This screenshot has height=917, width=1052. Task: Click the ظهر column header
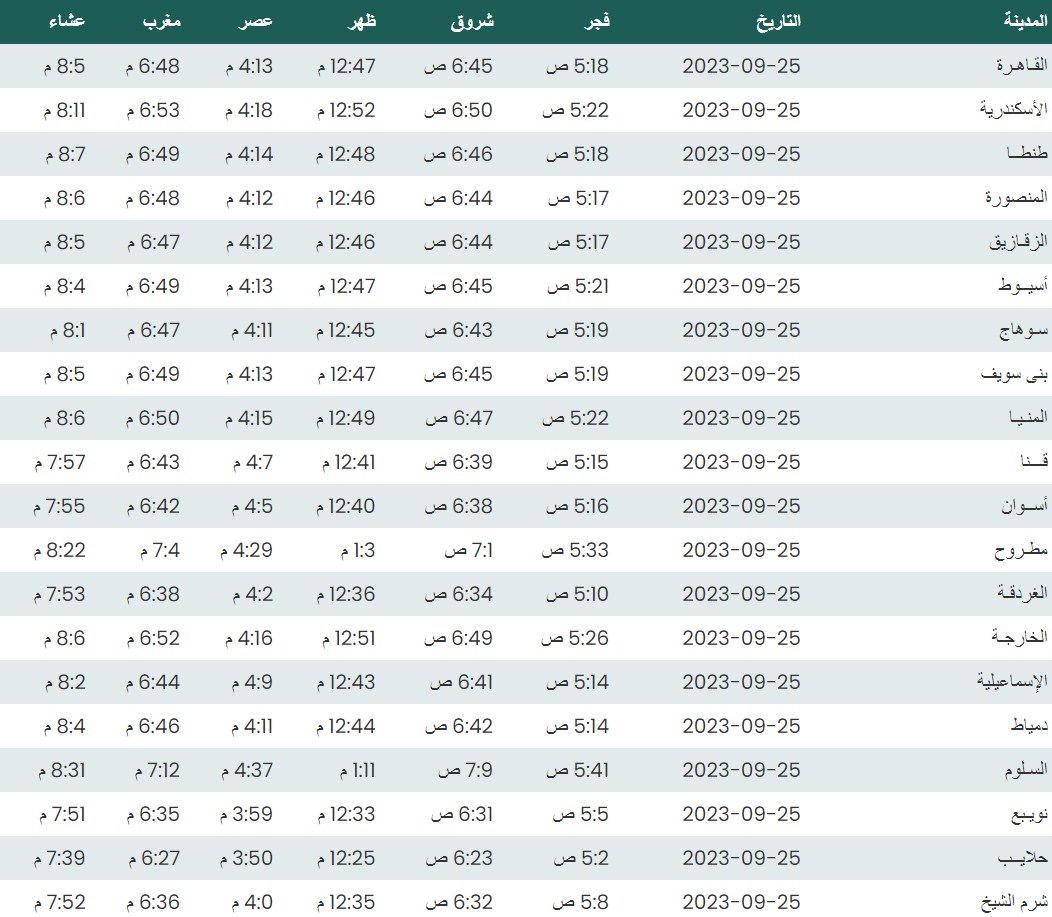[x=361, y=21]
